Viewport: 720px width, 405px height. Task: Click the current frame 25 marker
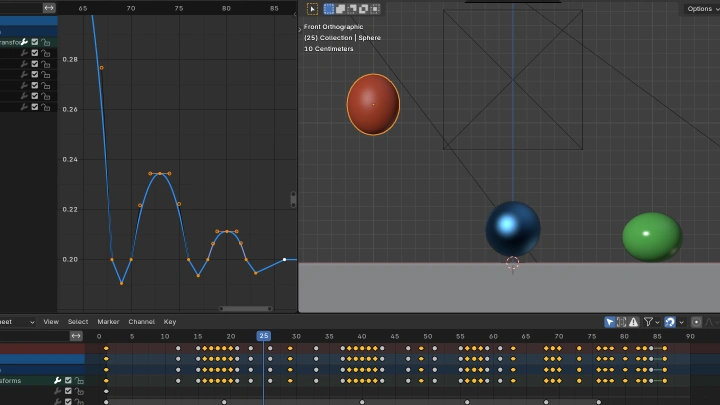263,336
